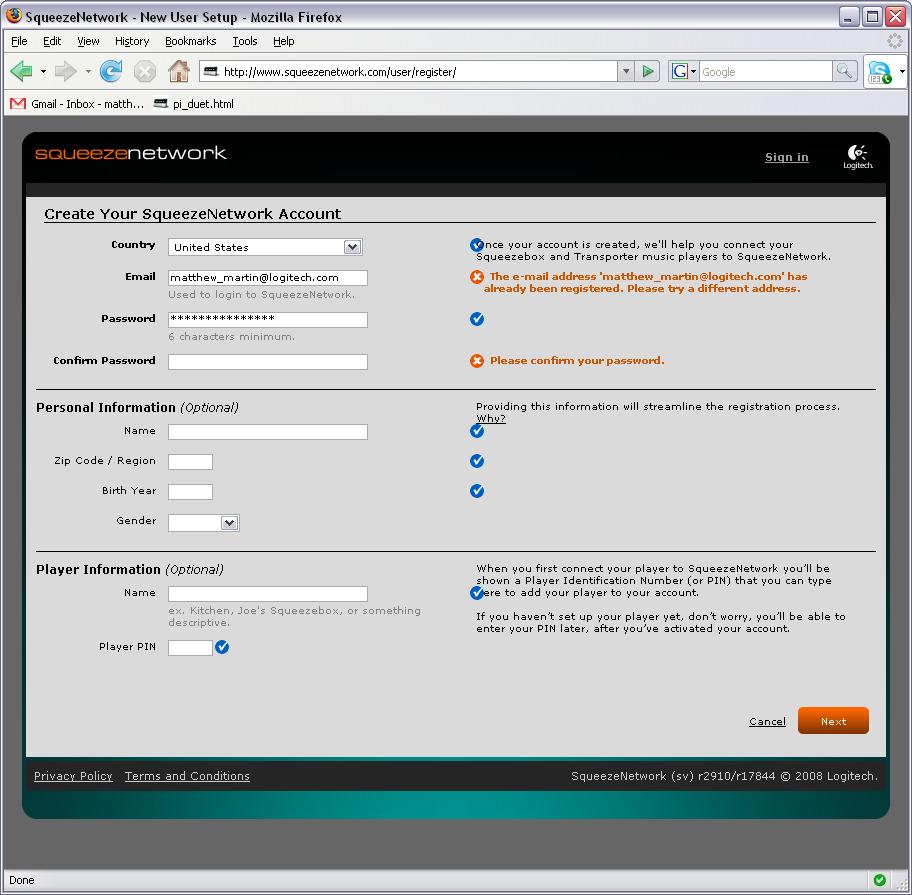Open the URL bar history dropdown arrow
Screen dimensions: 912x895
626,71
